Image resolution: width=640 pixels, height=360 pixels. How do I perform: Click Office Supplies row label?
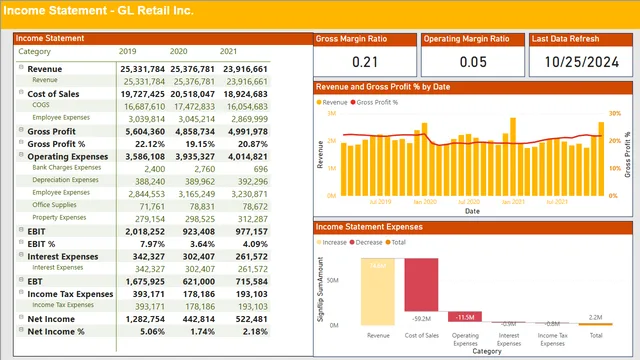(x=54, y=205)
